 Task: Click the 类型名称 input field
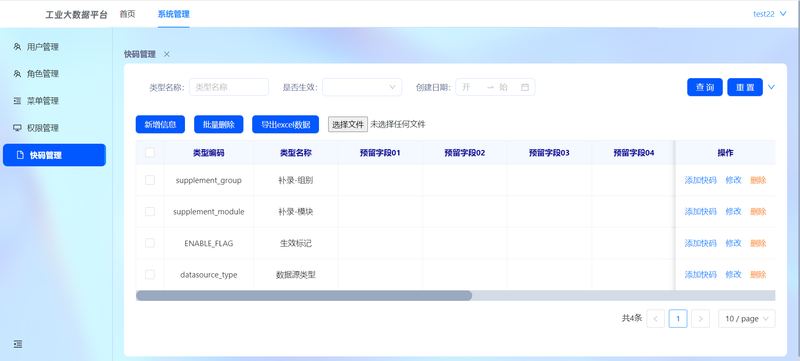(229, 87)
